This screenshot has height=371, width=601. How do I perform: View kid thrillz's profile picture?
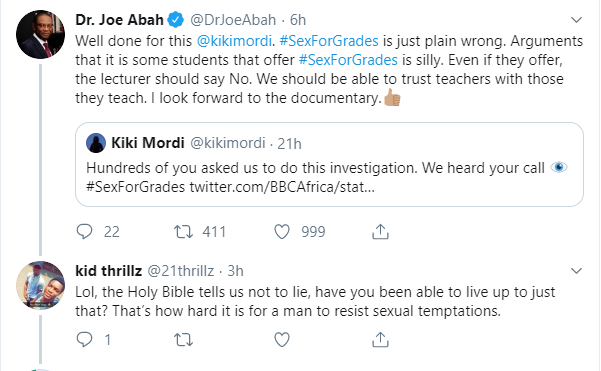(40, 285)
